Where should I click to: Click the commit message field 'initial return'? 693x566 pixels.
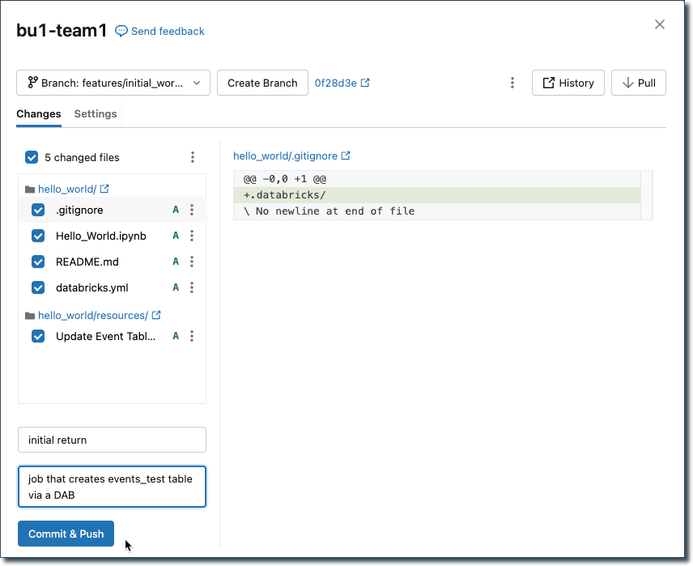112,440
